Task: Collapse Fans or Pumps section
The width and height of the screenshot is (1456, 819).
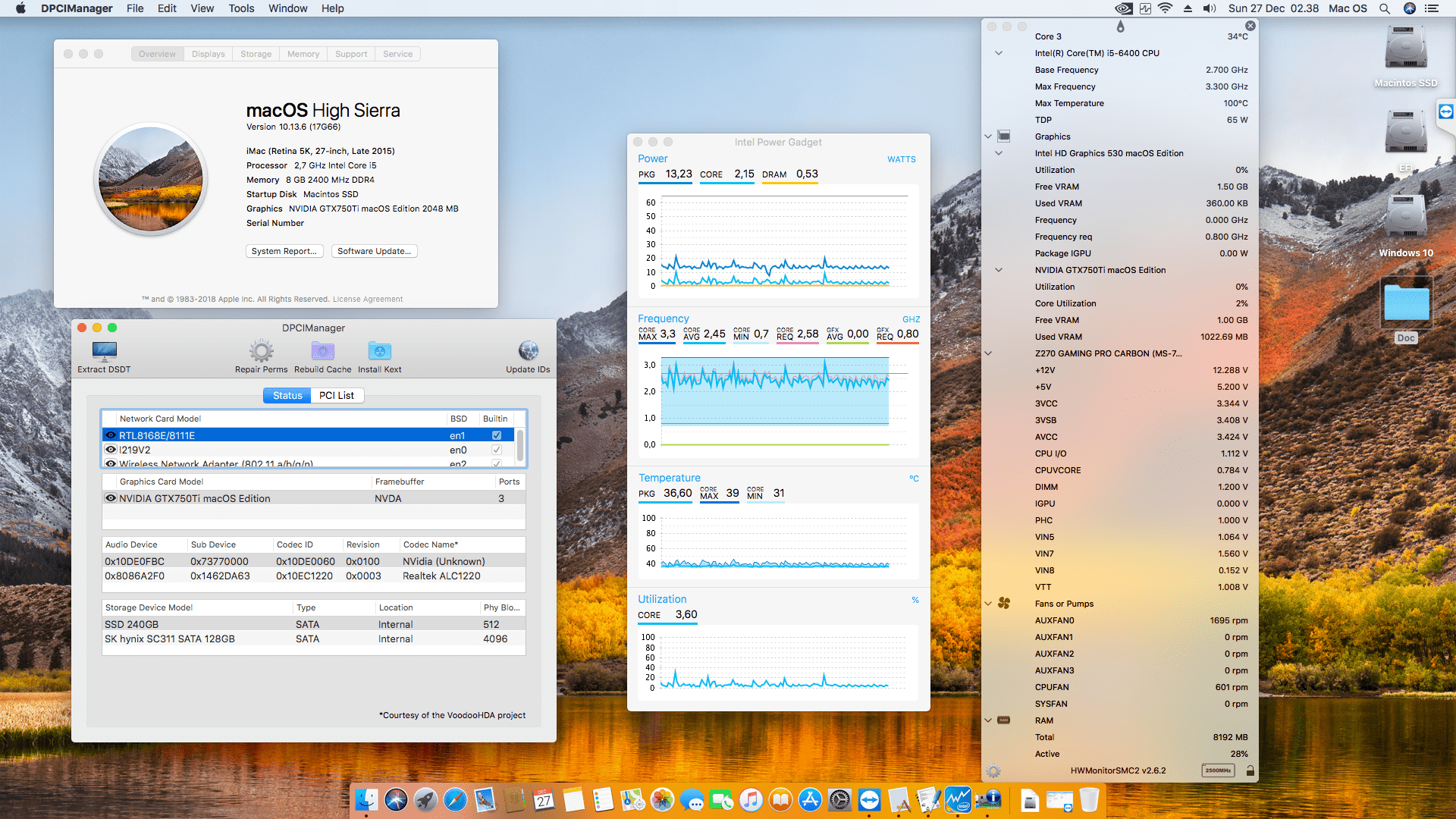Action: [988, 604]
